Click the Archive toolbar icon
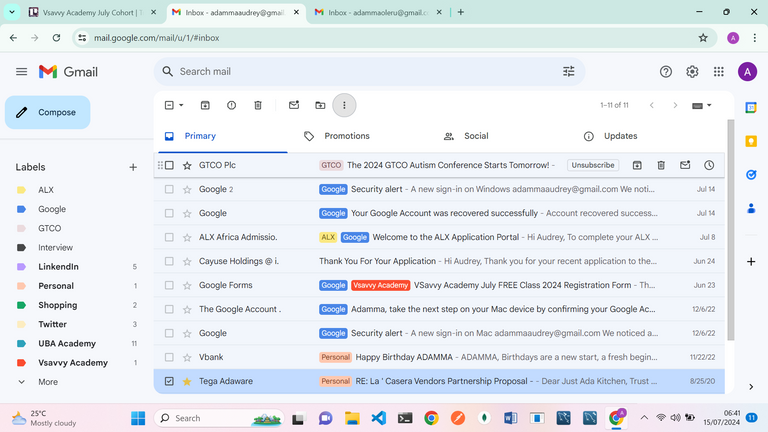Viewport: 768px width, 432px height. pos(205,105)
